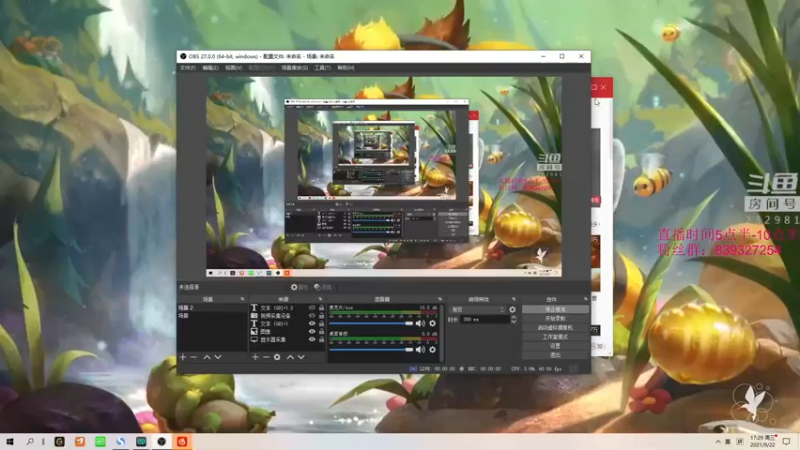Image resolution: width=800 pixels, height=450 pixels.
Task: Lock the 视频采集设备 source
Action: pyautogui.click(x=321, y=316)
